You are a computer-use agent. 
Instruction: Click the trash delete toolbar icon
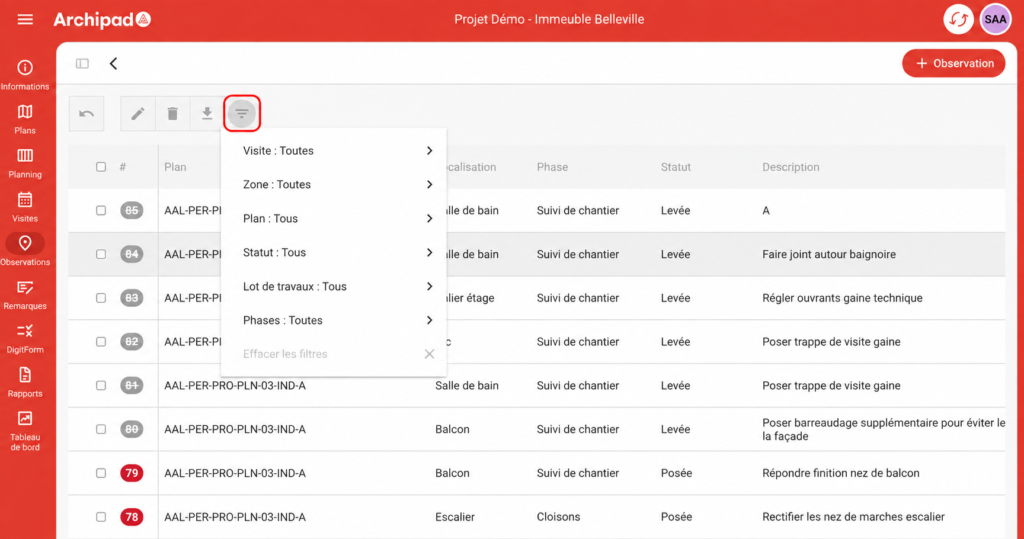point(172,114)
